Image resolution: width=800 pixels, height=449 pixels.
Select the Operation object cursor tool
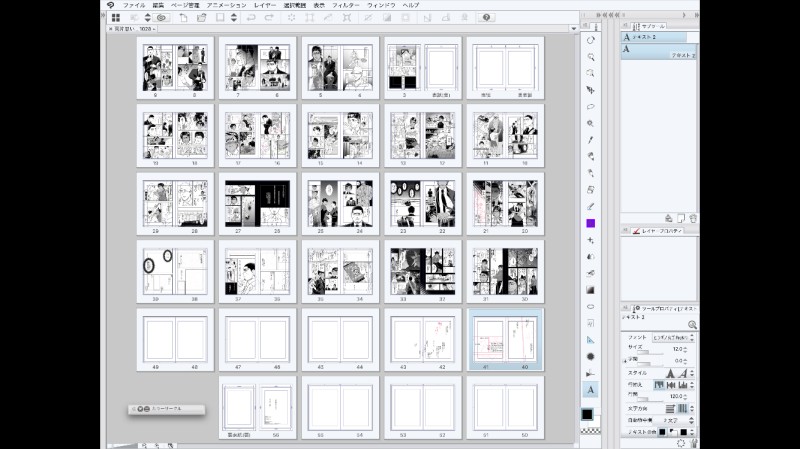[590, 90]
